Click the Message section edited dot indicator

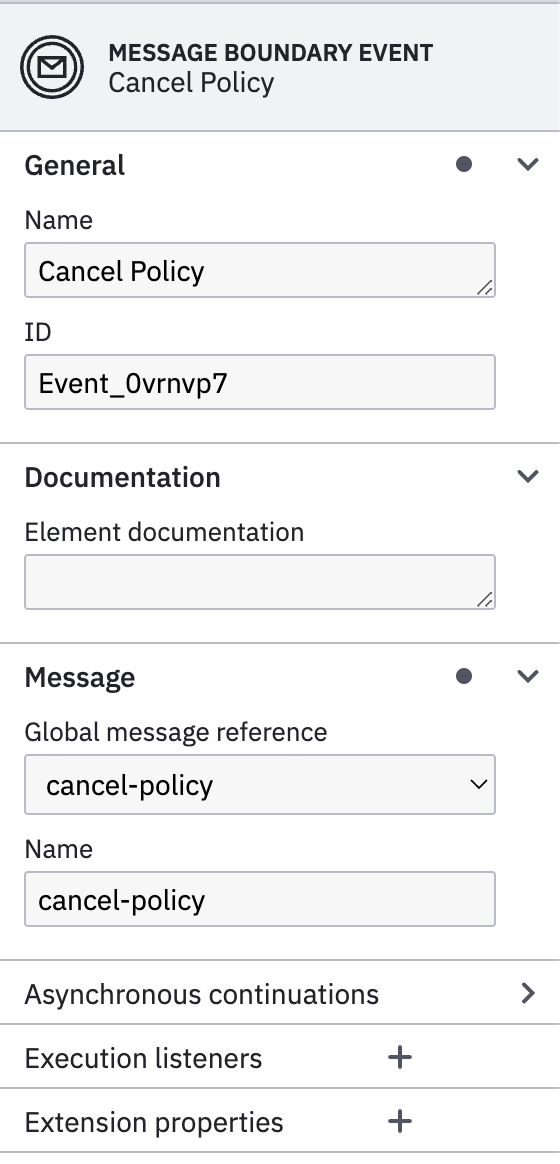click(x=464, y=676)
